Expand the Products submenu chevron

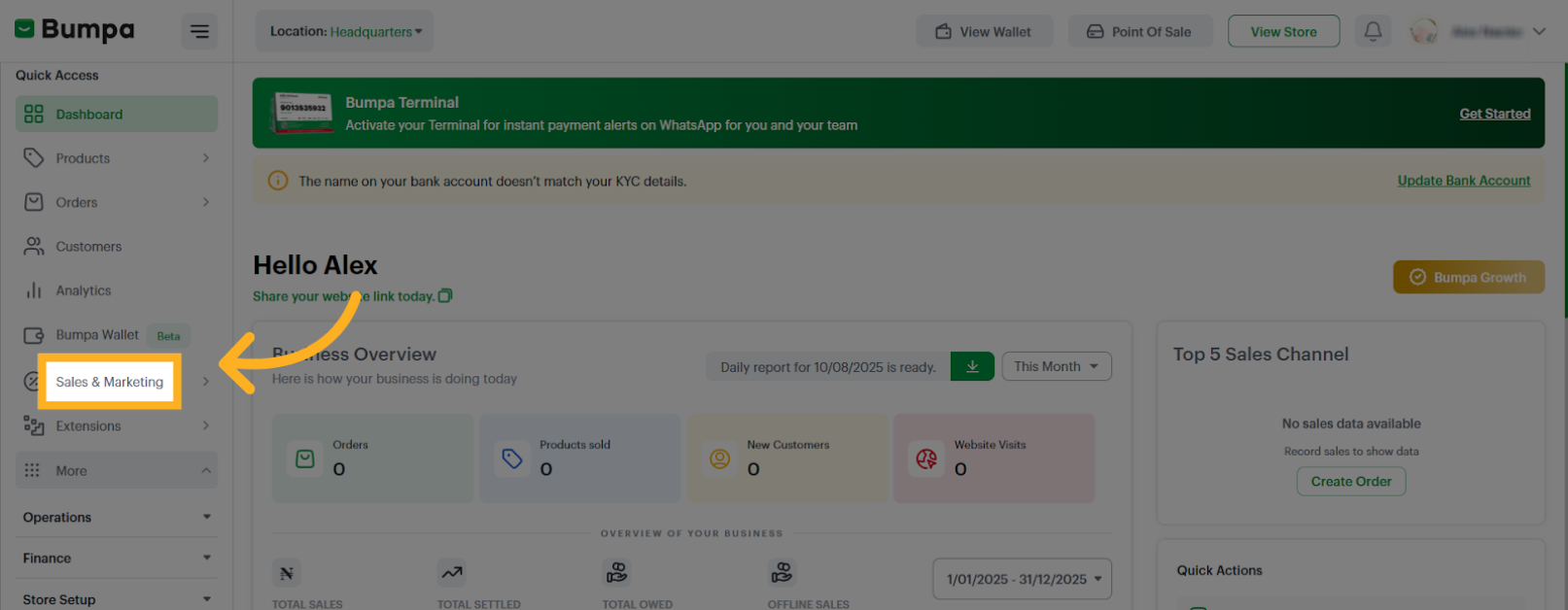pyautogui.click(x=206, y=157)
